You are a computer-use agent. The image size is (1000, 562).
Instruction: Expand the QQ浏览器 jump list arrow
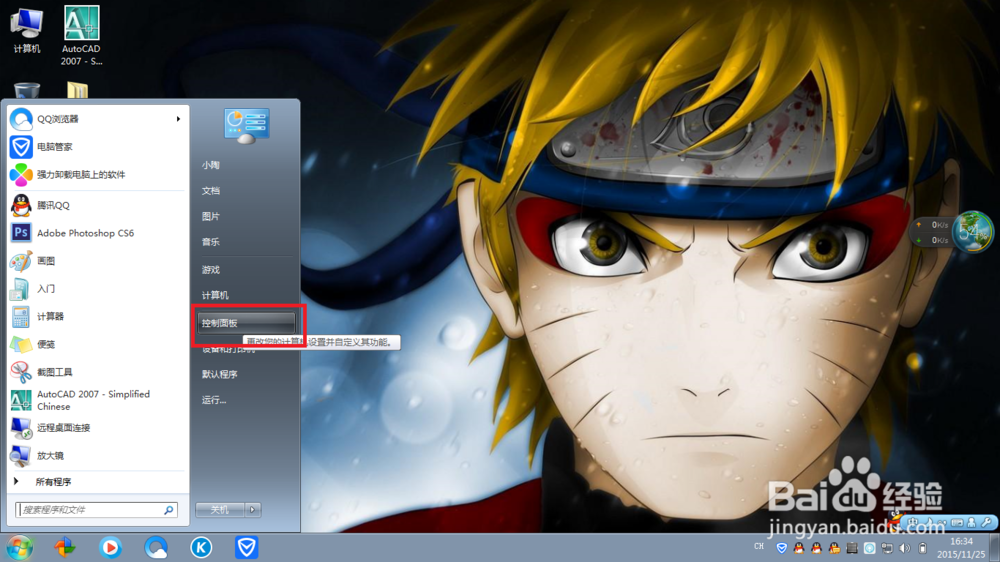(179, 119)
